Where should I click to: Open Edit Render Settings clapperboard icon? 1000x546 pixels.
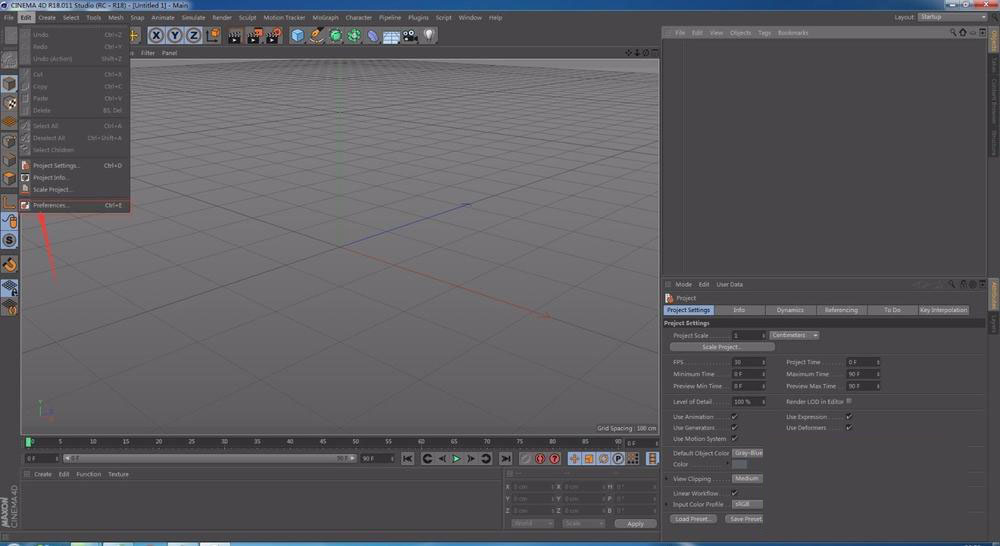[274, 36]
